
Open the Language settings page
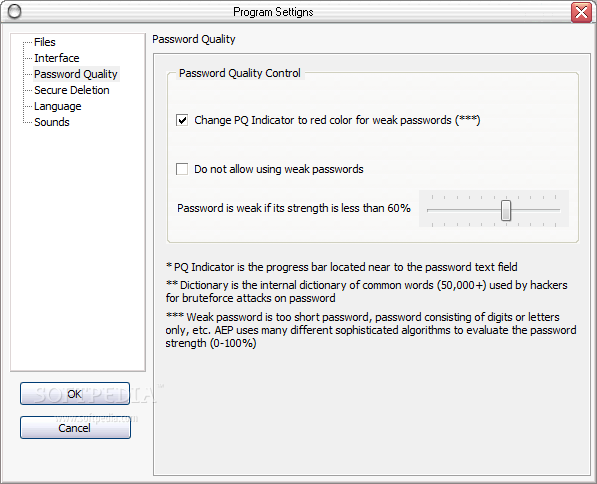click(57, 106)
